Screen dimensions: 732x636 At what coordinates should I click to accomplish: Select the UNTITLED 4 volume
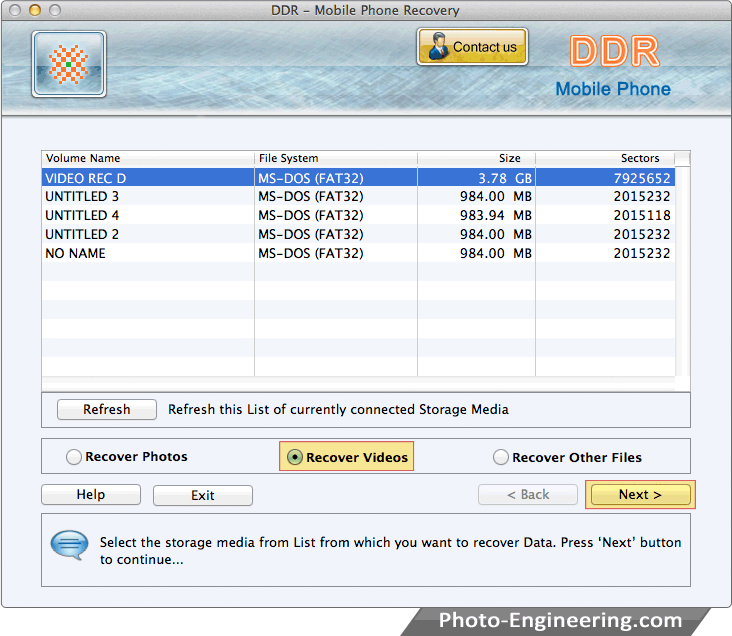(359, 215)
